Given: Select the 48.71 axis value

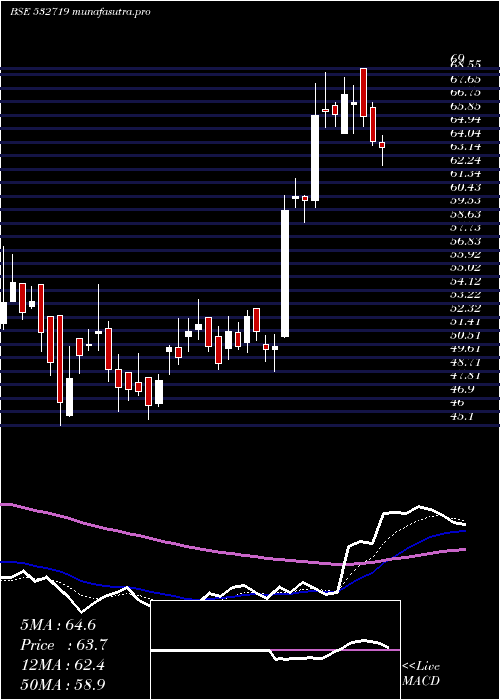Looking at the screenshot, I should (465, 362).
